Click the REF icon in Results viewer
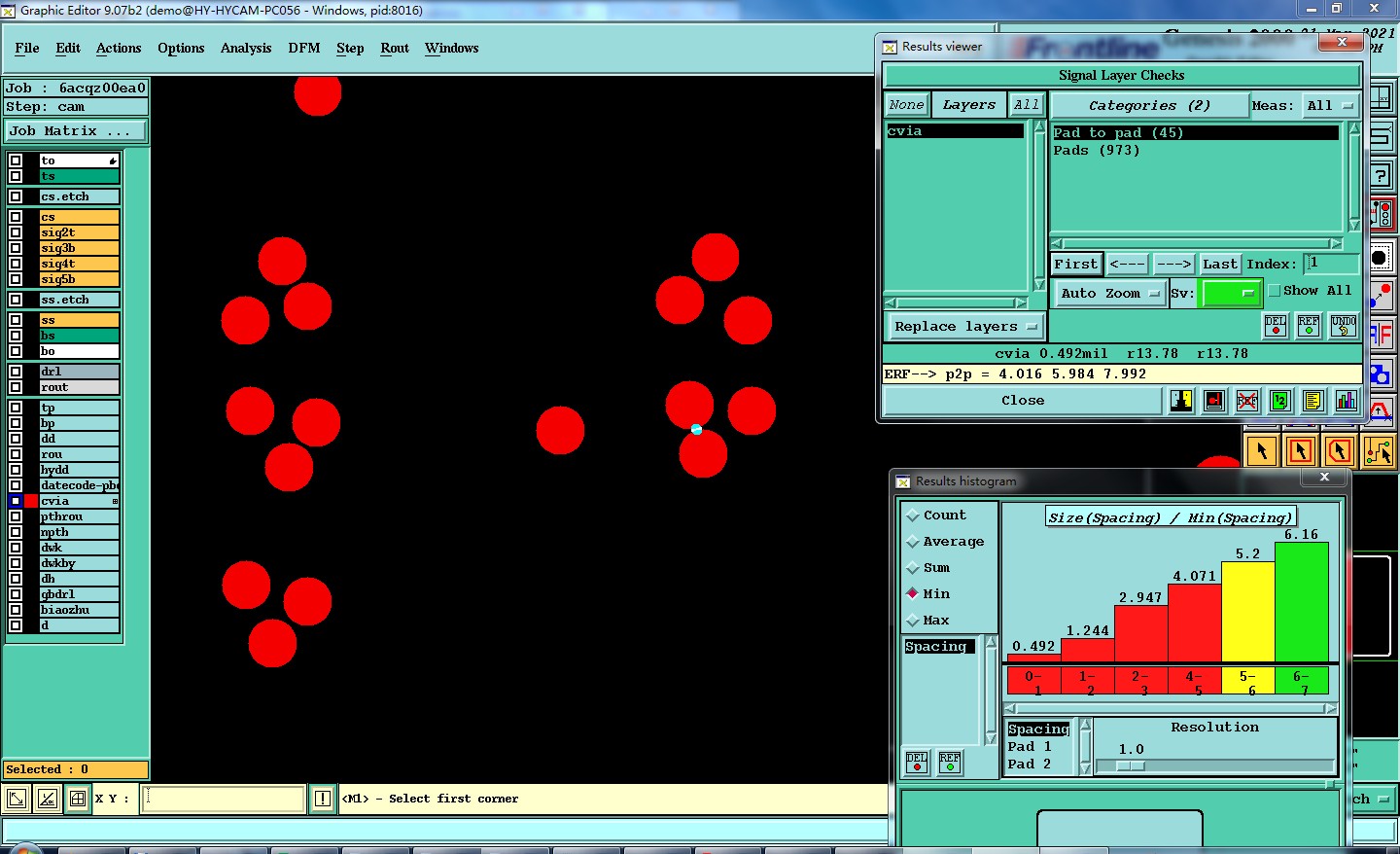 coord(1309,326)
